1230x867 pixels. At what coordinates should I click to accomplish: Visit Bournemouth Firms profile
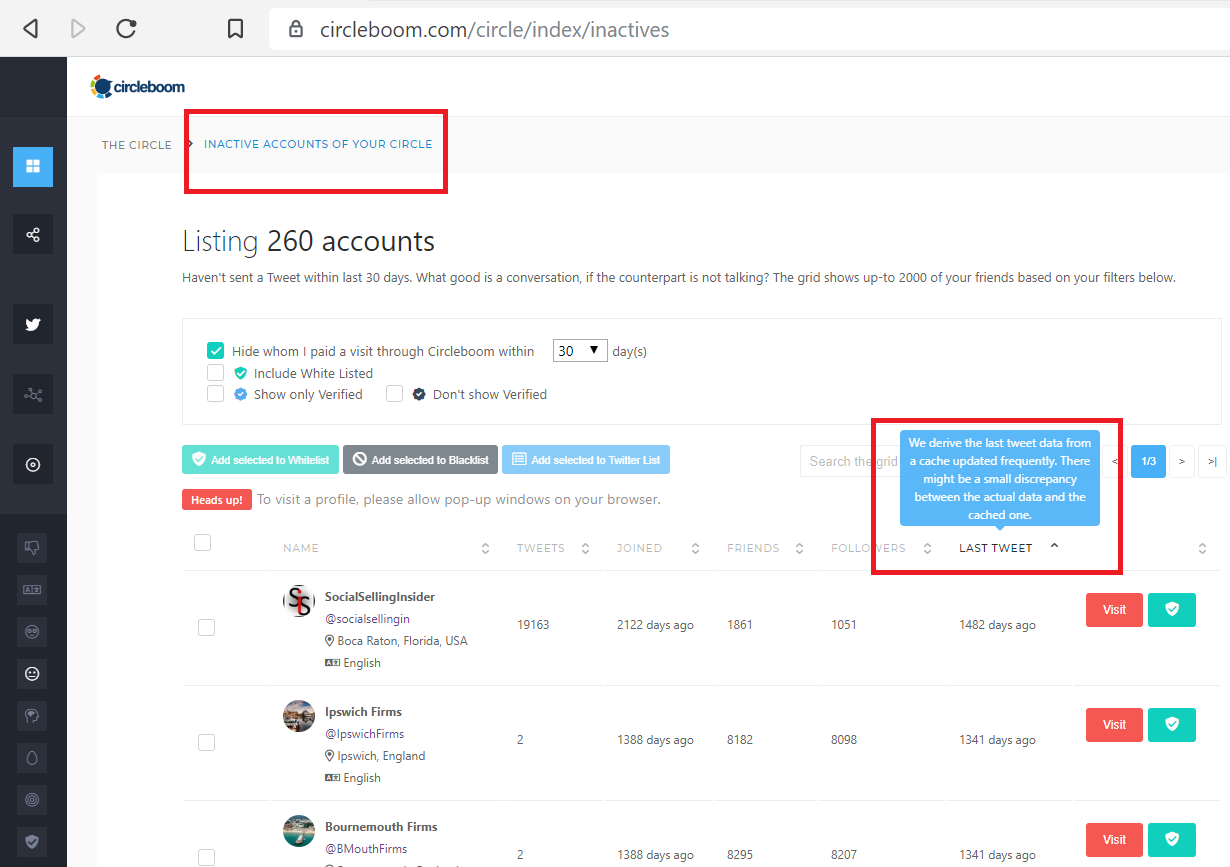(1114, 839)
